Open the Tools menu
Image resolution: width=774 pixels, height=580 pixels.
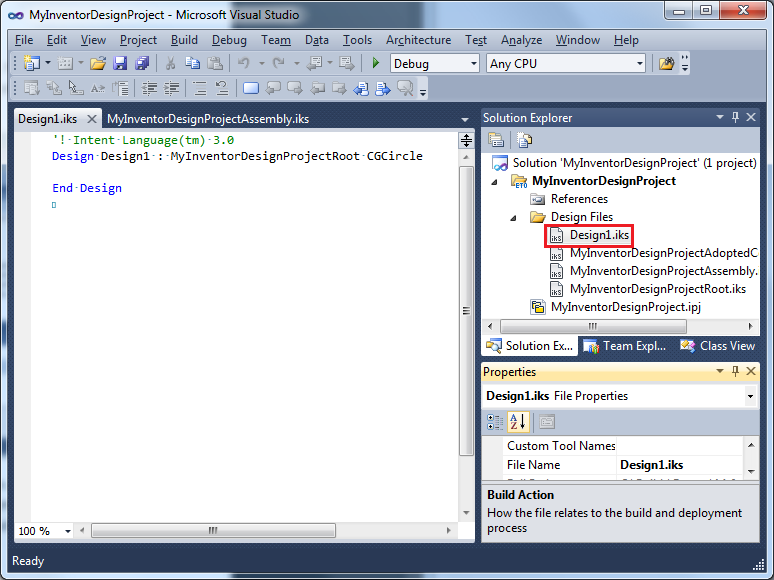coord(357,40)
